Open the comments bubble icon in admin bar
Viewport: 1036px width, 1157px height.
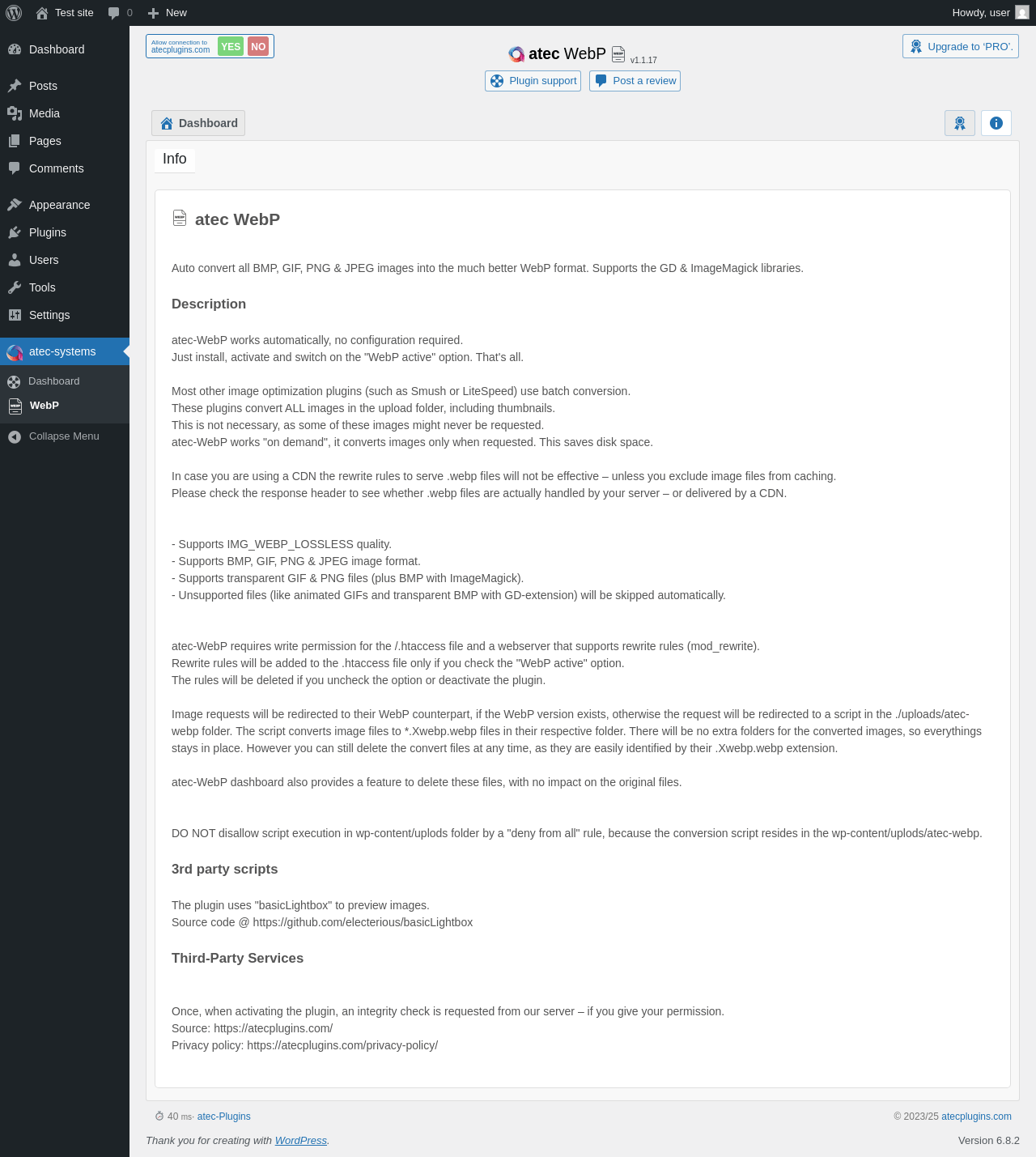click(113, 13)
